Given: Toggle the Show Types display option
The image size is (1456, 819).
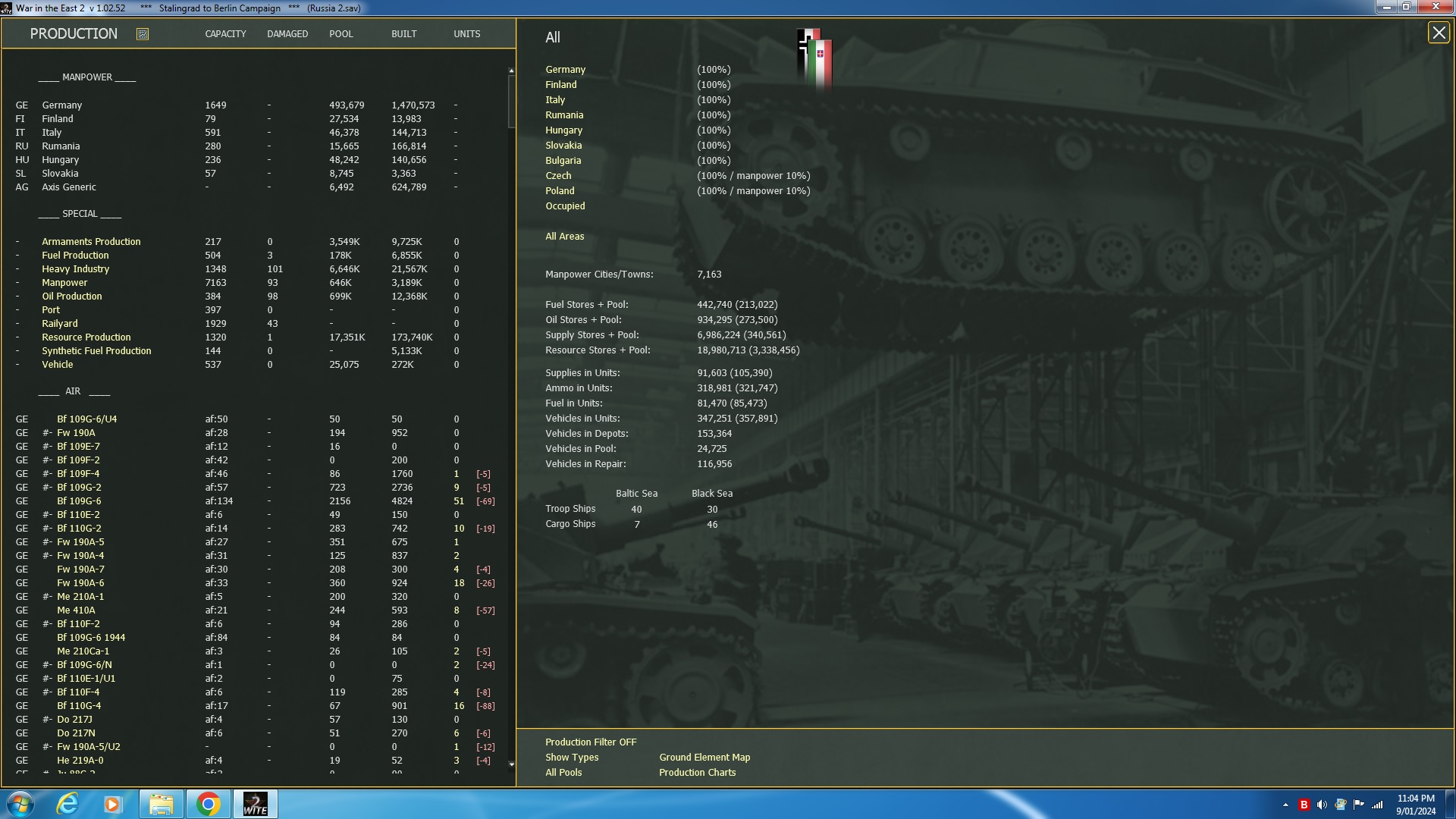Looking at the screenshot, I should click(x=571, y=757).
